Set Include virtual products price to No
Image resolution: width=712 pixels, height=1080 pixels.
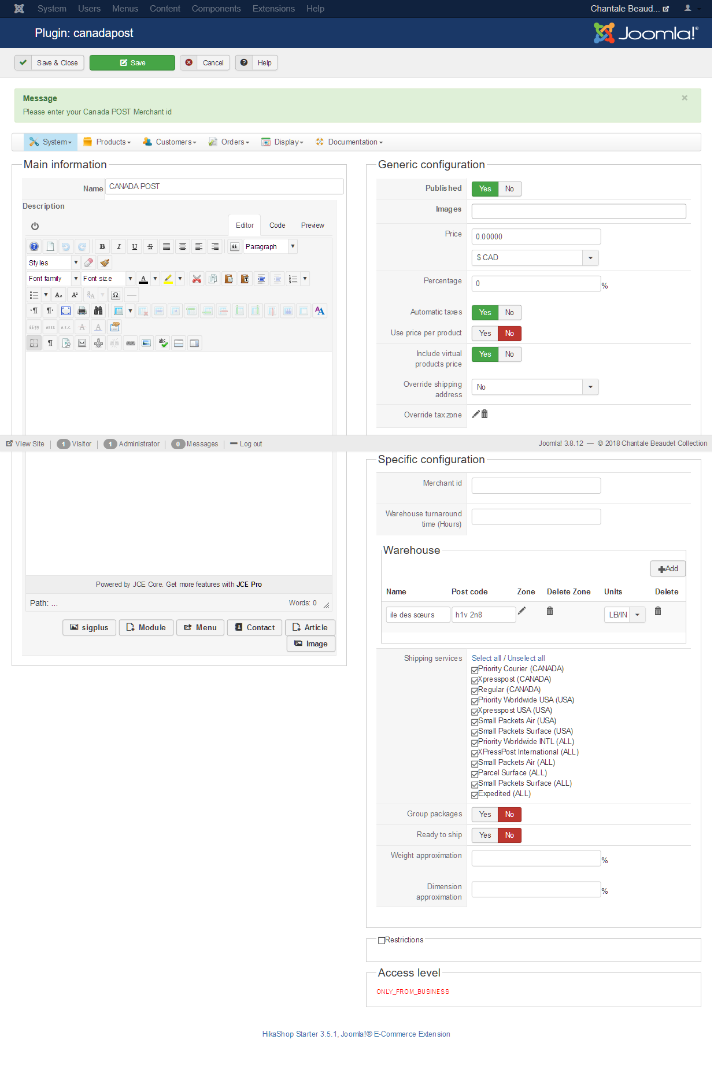click(x=510, y=354)
